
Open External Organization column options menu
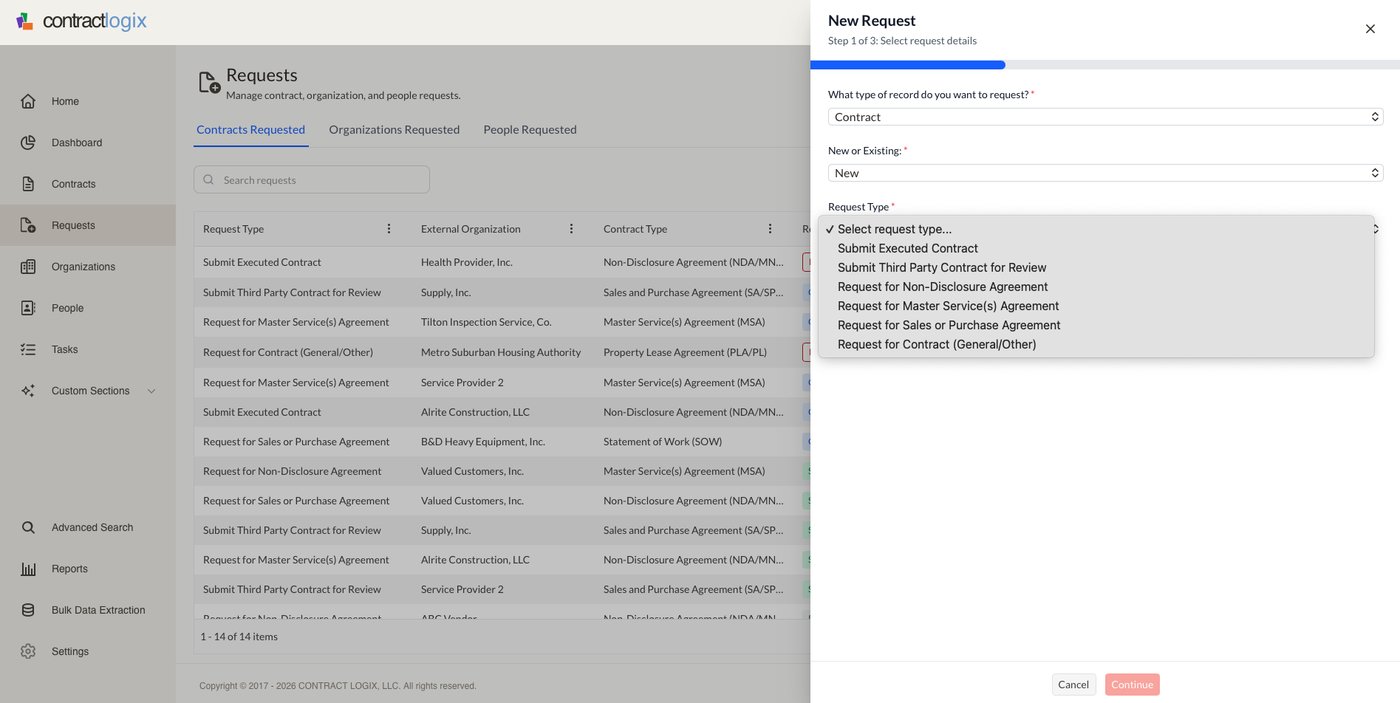click(x=571, y=229)
